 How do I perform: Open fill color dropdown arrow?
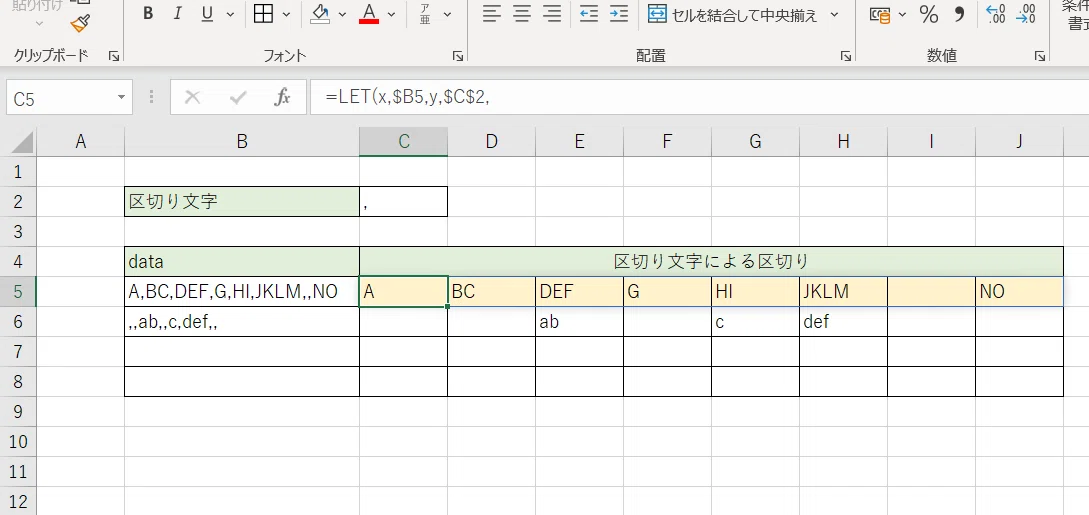[342, 14]
